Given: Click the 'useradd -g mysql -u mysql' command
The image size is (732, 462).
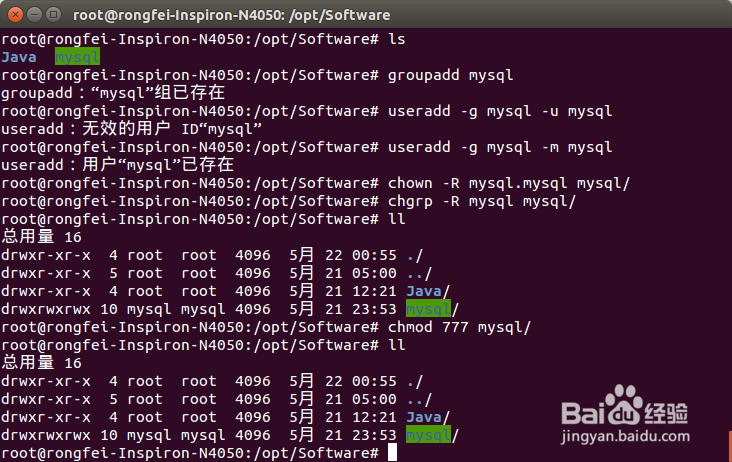Looking at the screenshot, I should [500, 111].
